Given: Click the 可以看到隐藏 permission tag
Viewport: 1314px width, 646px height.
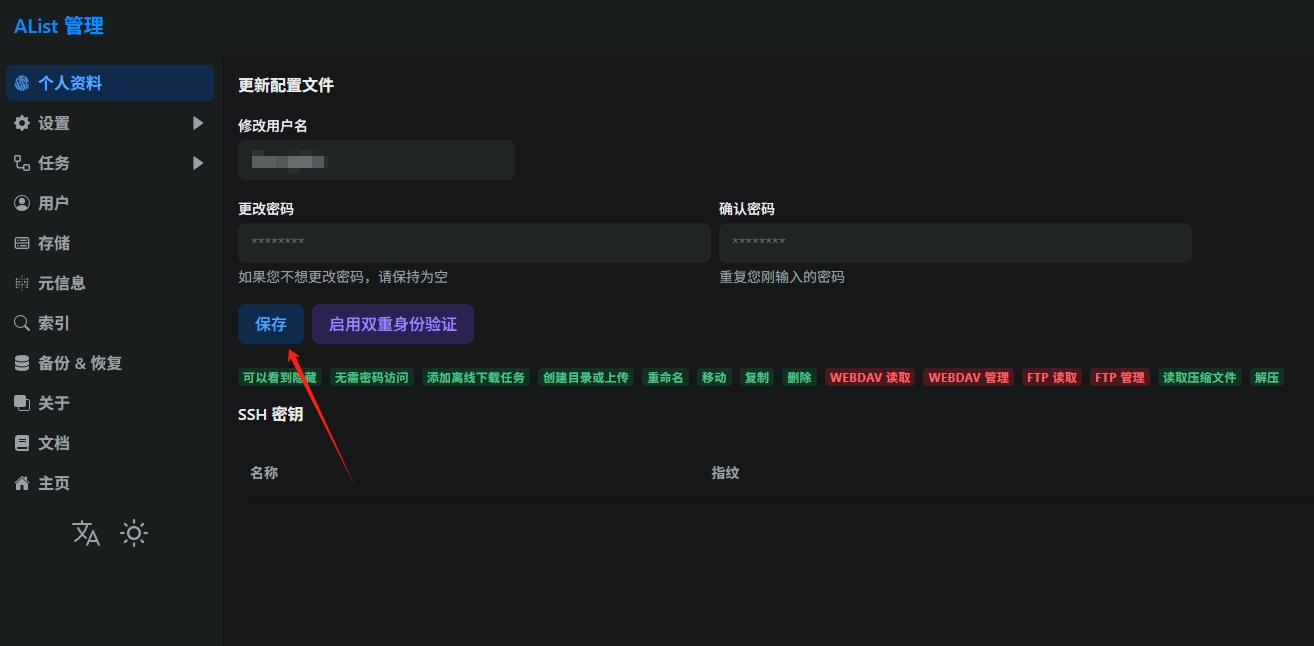Looking at the screenshot, I should point(280,378).
